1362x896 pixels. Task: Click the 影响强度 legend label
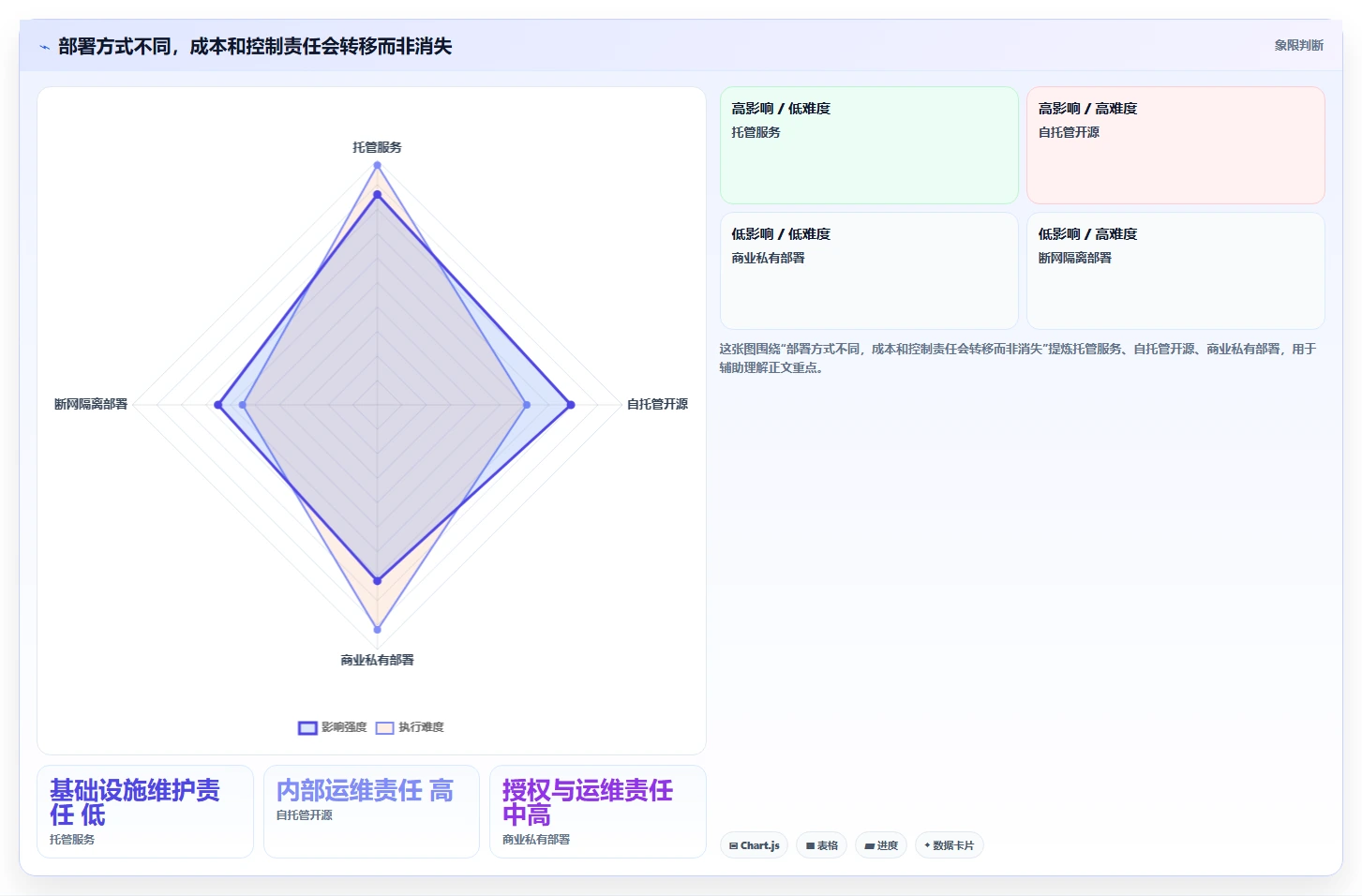344,727
